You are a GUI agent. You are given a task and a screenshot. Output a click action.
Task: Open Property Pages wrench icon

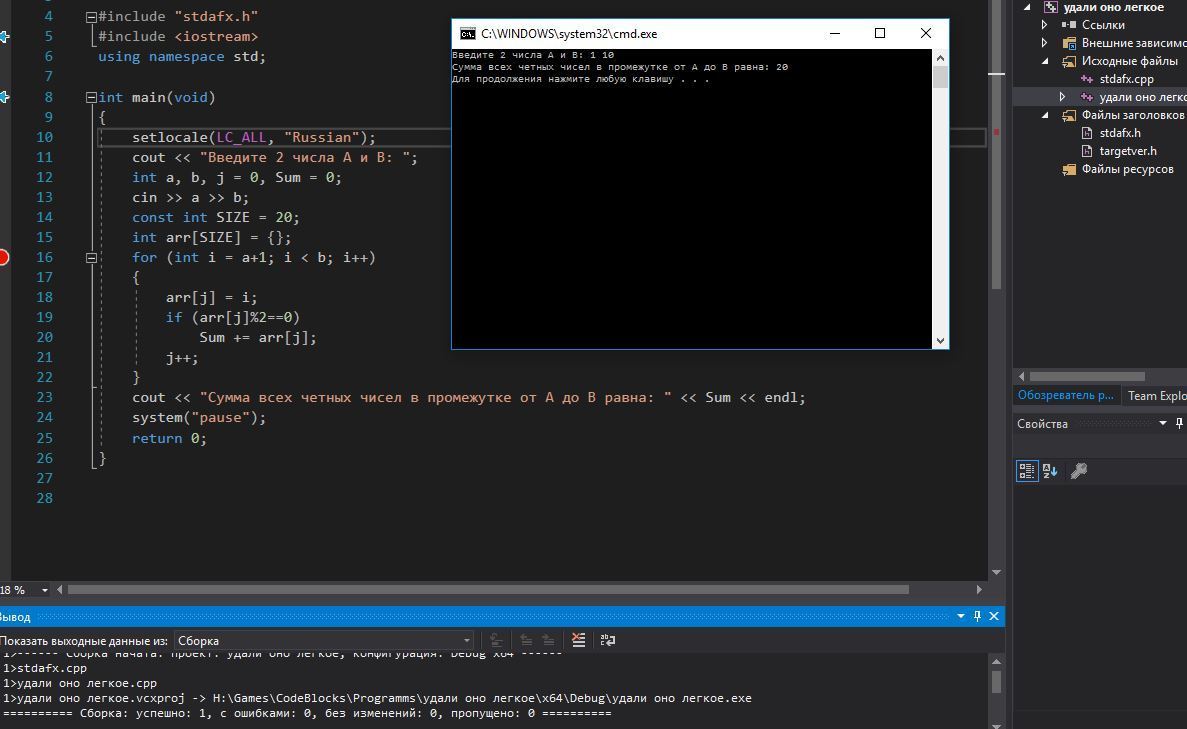coord(1079,471)
